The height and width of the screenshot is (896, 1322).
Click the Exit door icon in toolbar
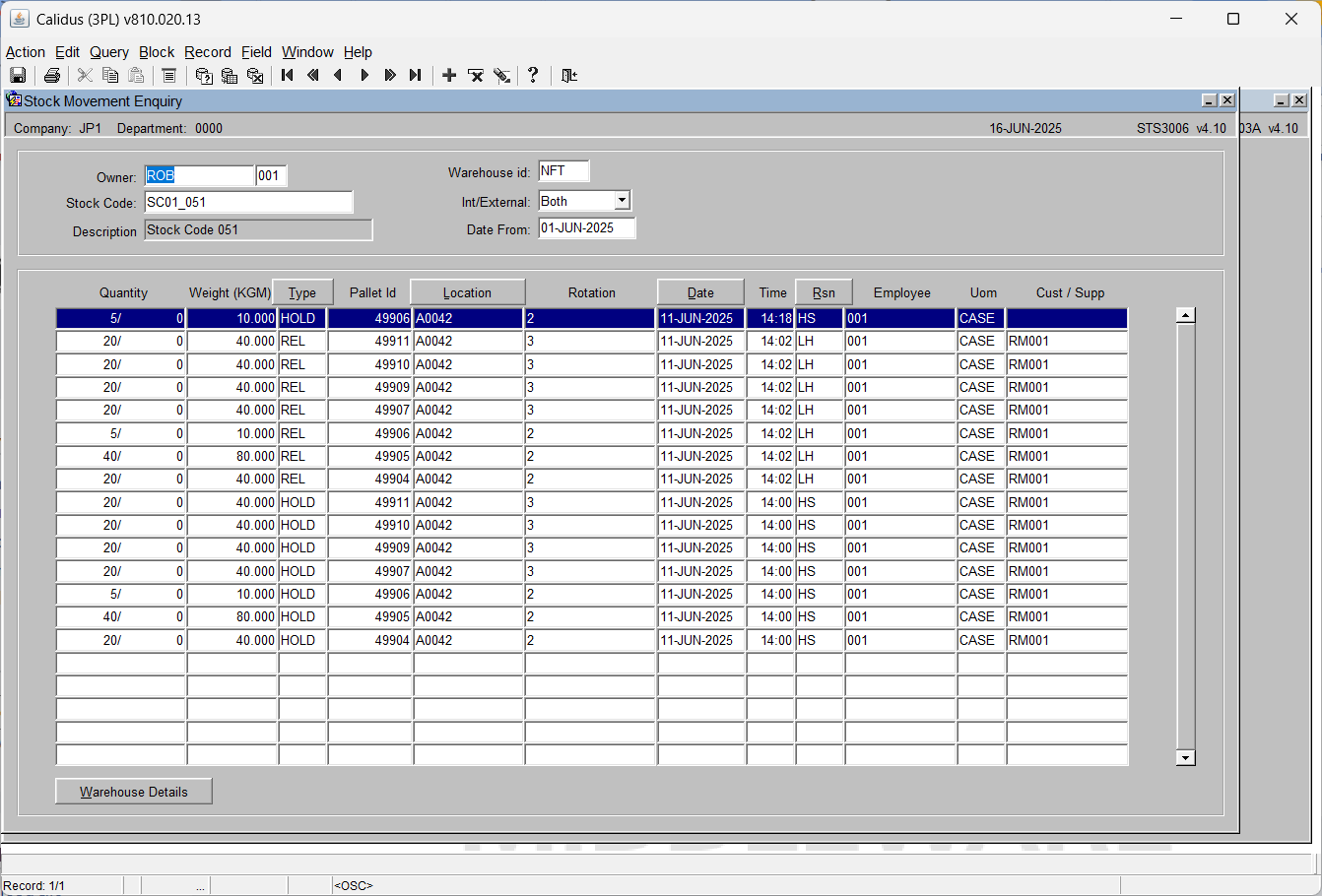[x=569, y=76]
